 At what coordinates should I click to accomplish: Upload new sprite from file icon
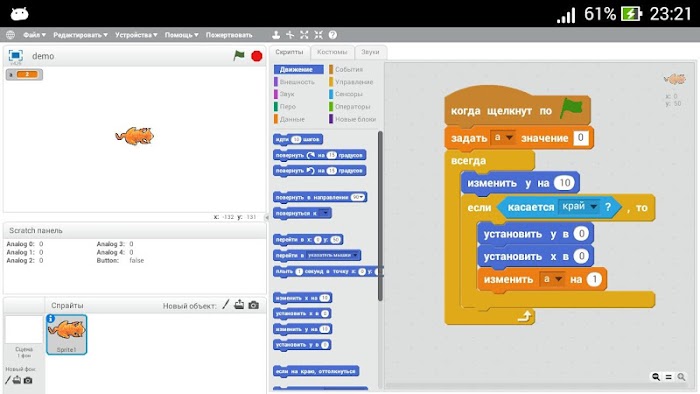click(239, 305)
